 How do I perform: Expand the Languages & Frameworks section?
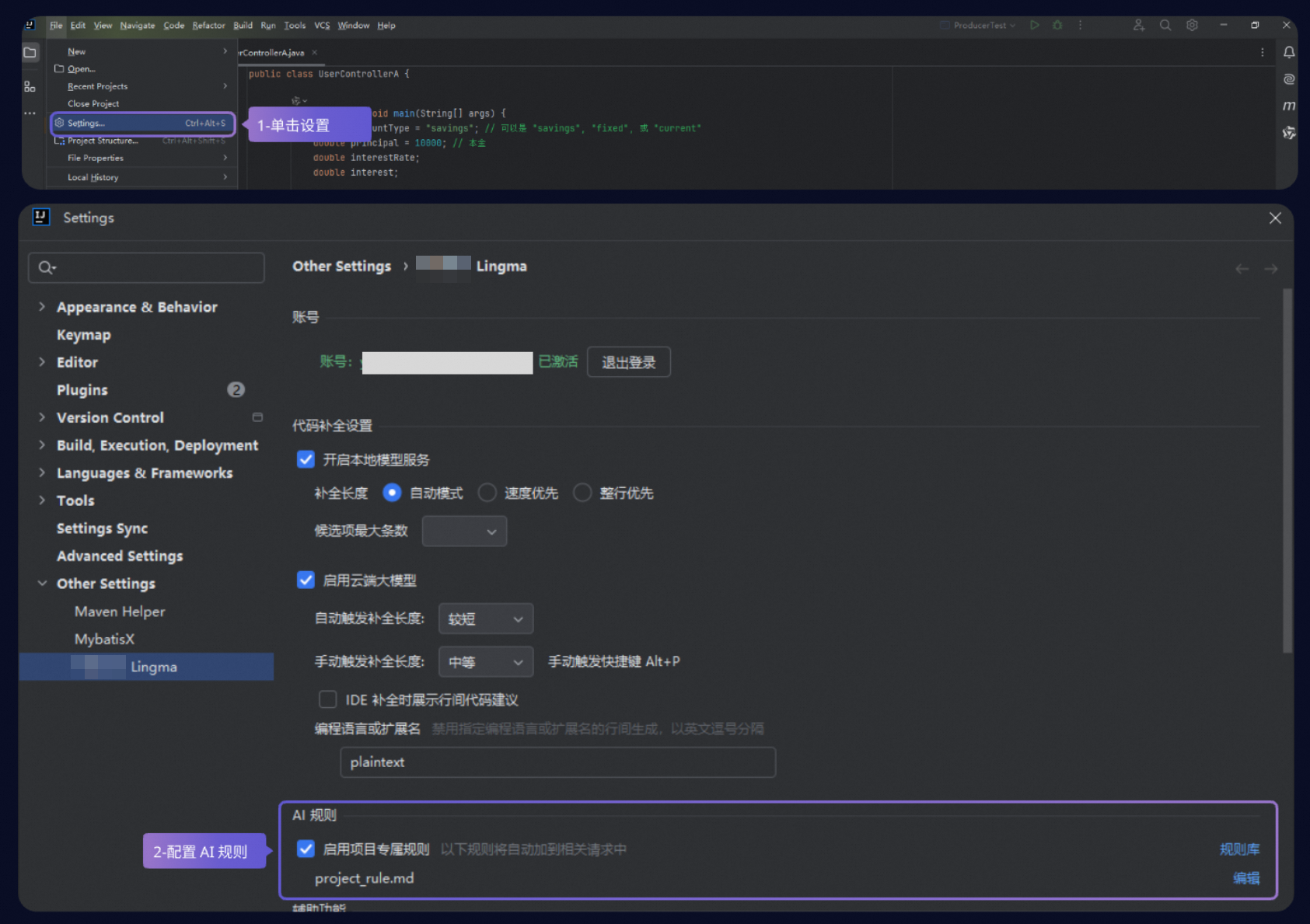(x=42, y=472)
